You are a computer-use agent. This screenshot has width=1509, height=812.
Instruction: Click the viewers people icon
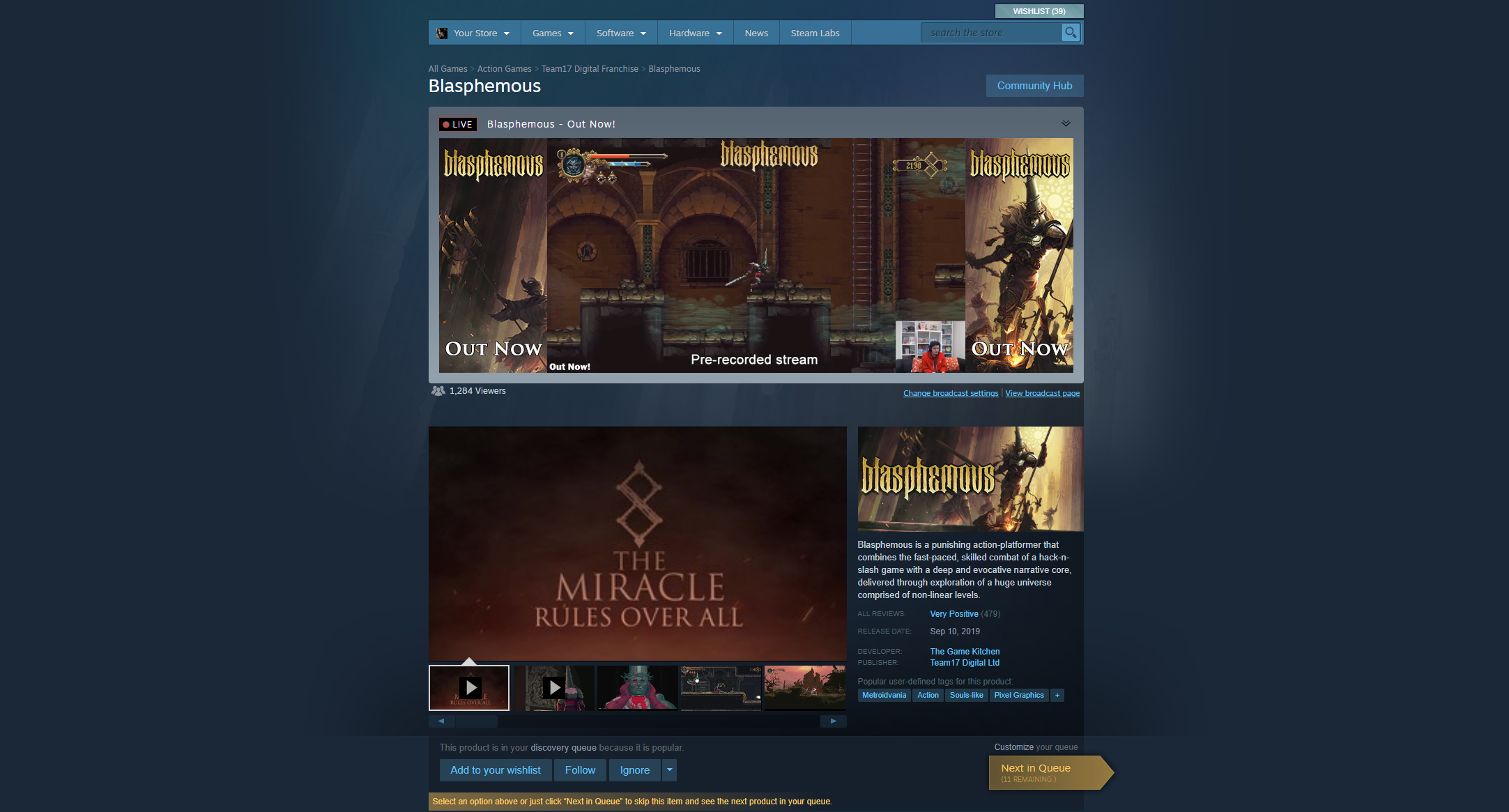pos(438,391)
